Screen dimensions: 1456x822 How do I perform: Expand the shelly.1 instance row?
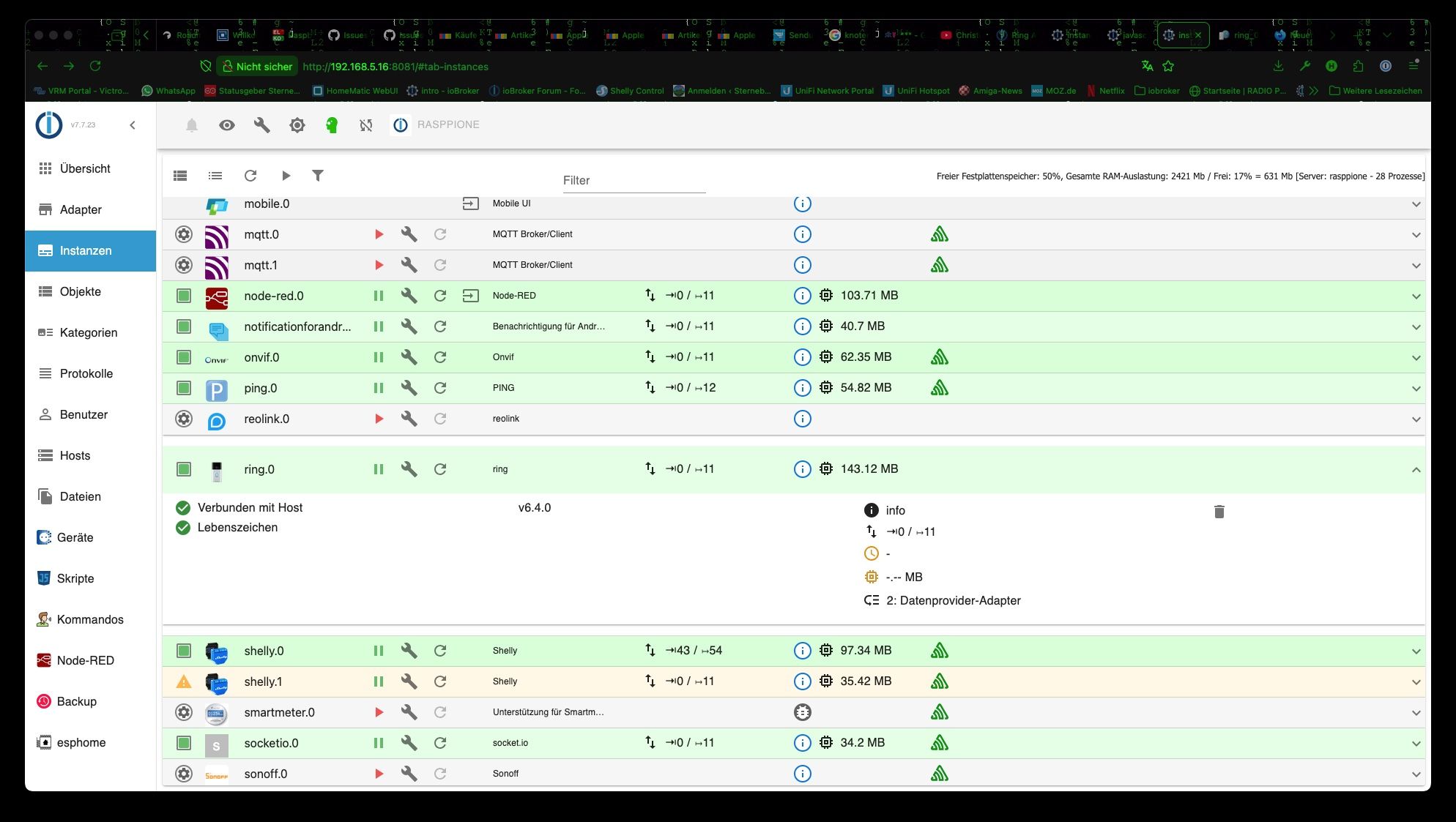[x=1416, y=682]
